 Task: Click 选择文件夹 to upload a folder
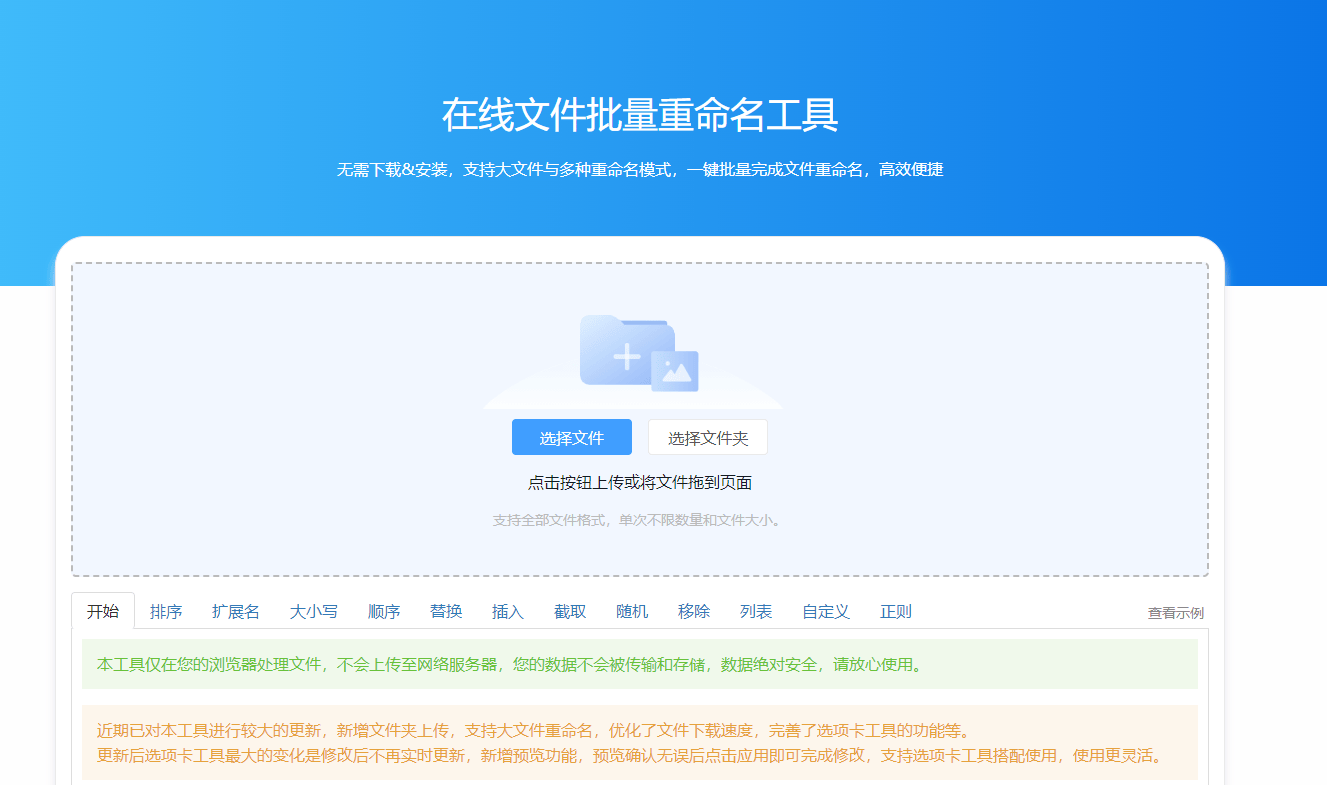pos(708,437)
